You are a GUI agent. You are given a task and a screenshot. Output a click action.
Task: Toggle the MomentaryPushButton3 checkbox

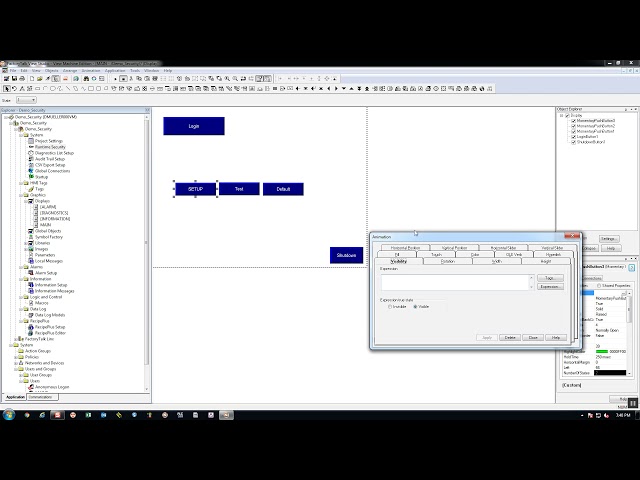click(573, 121)
